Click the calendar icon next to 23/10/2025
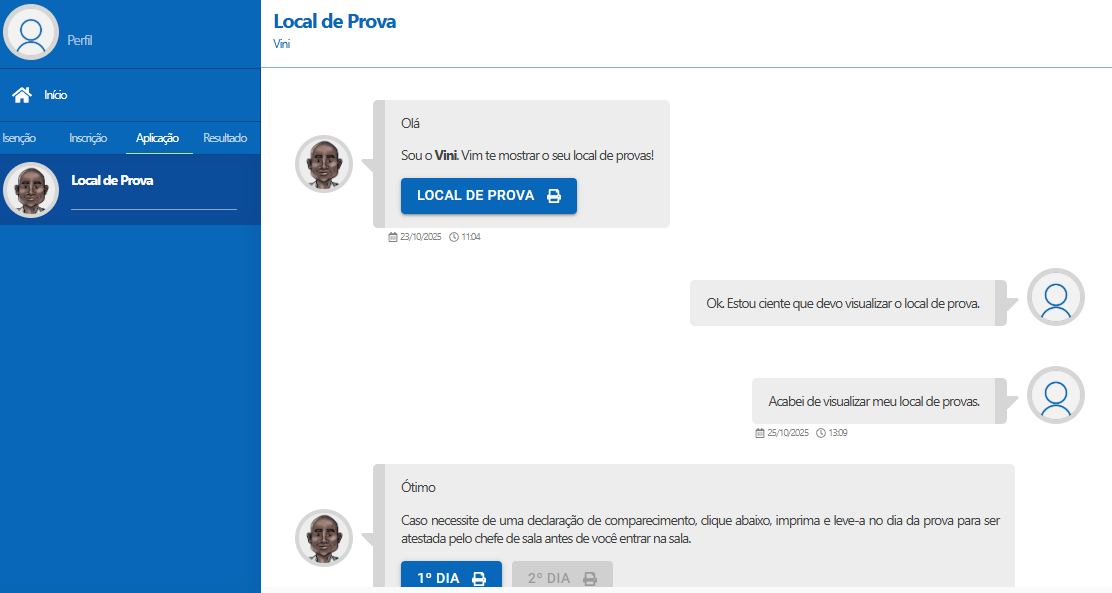 point(391,236)
